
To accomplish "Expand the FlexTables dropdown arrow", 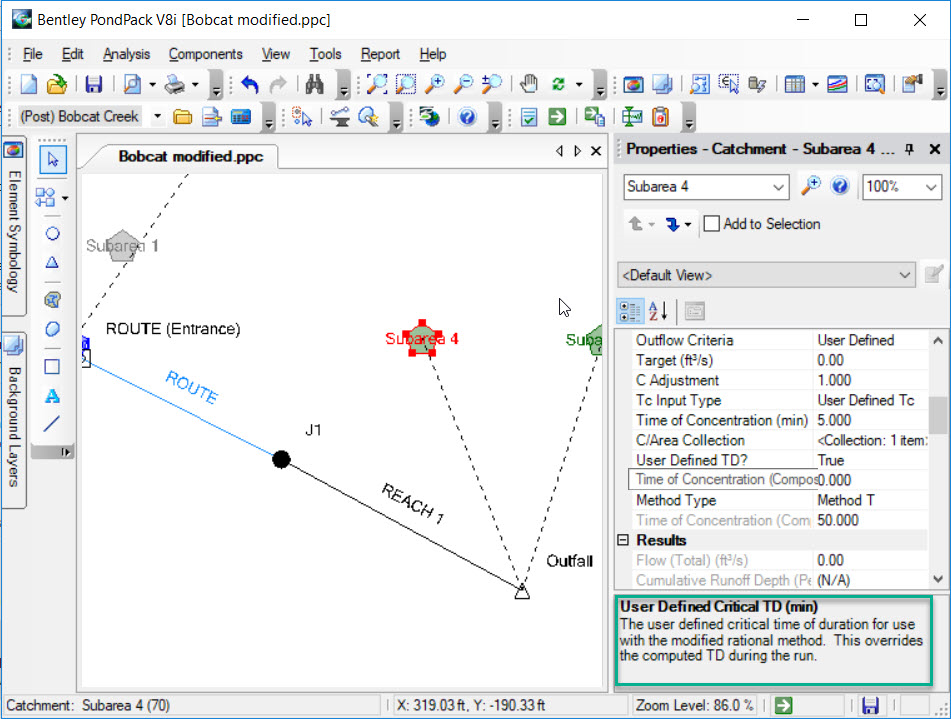I will 815,84.
